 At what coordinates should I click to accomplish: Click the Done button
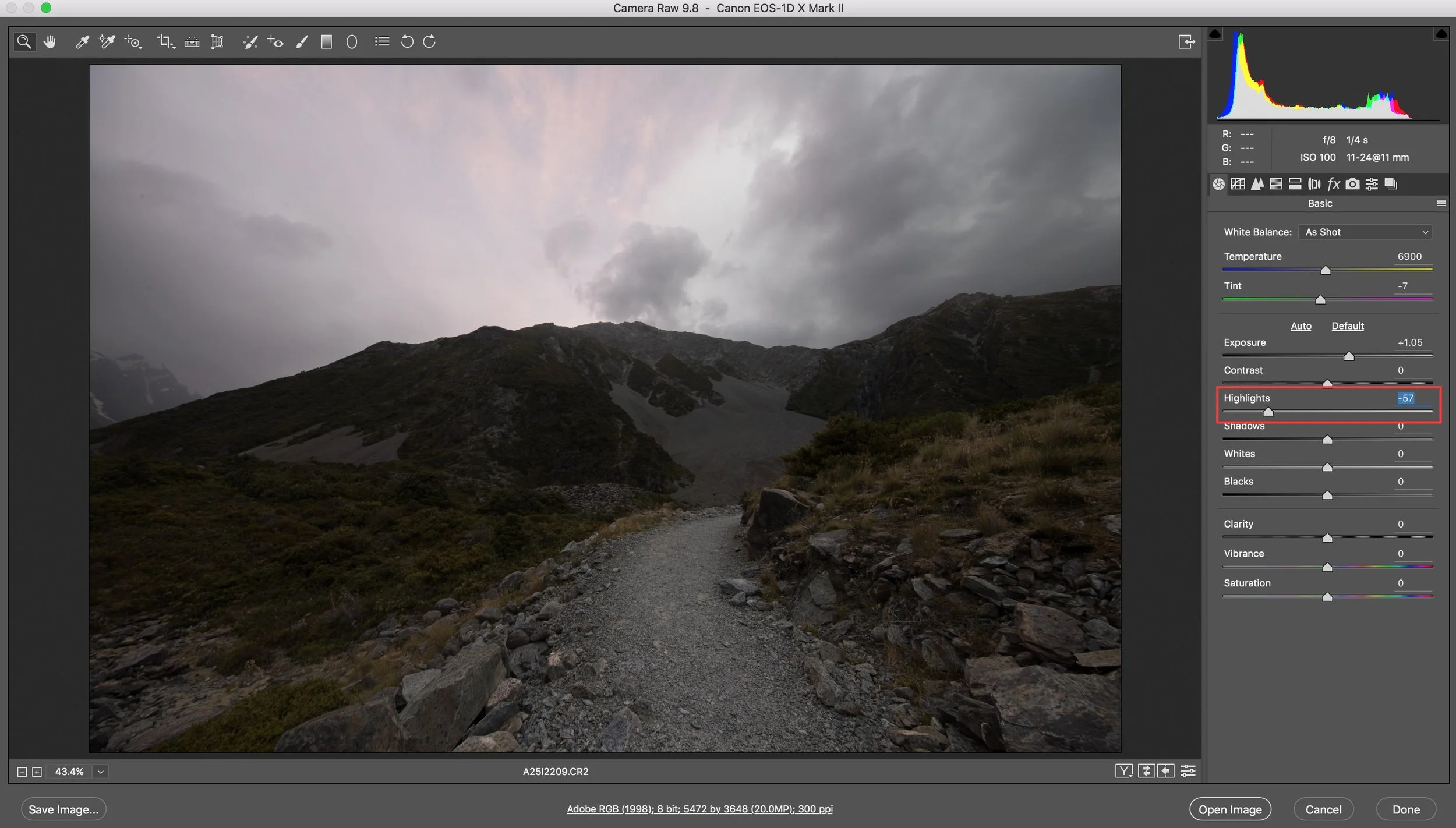pos(1406,809)
